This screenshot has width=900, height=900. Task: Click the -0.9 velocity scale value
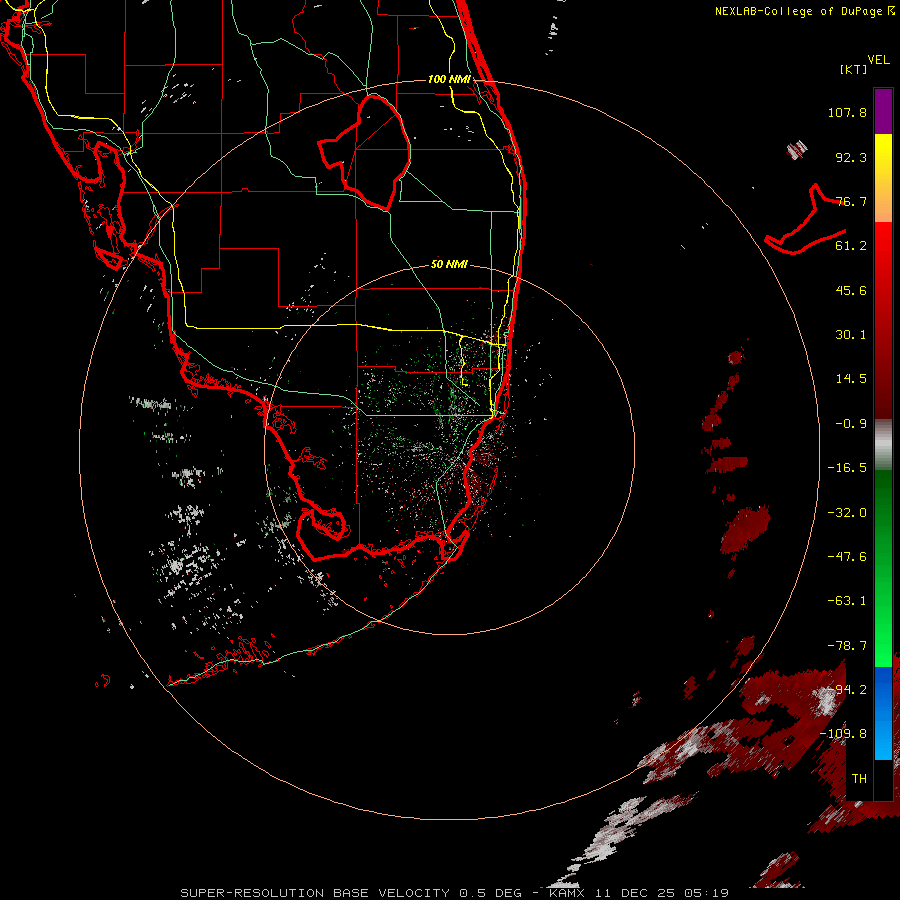coord(851,424)
